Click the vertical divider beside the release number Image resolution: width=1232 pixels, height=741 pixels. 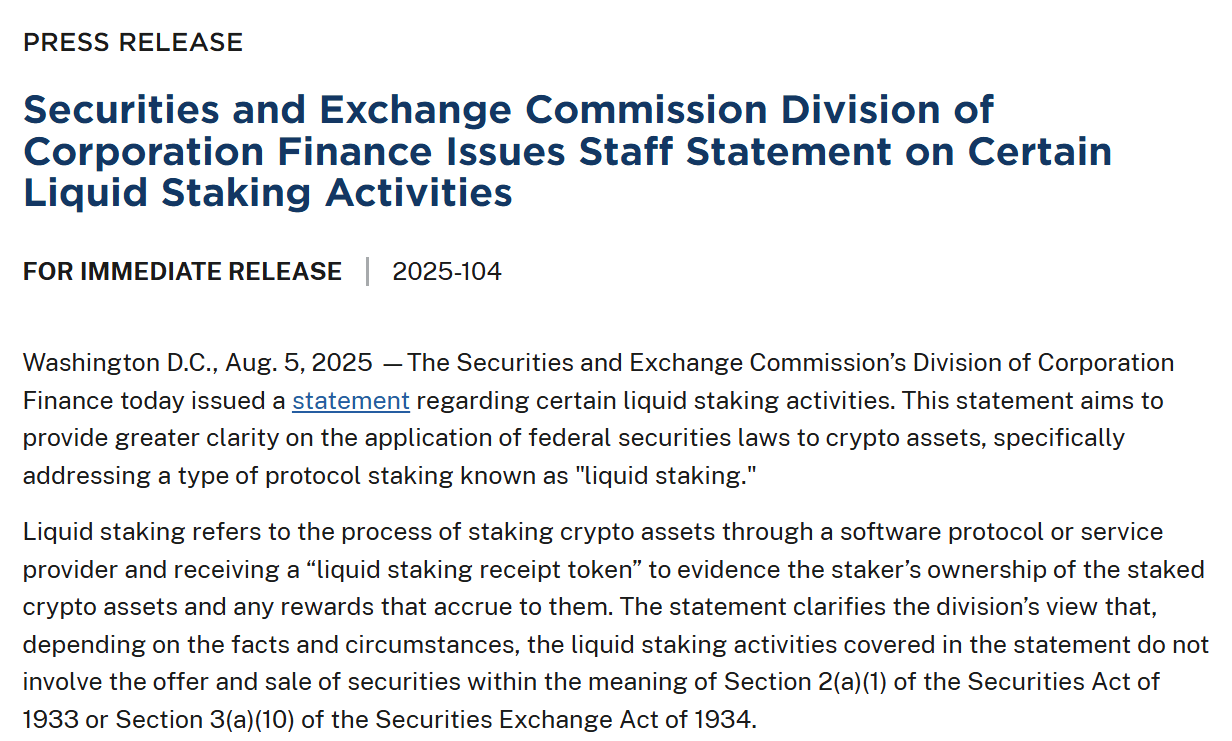368,271
